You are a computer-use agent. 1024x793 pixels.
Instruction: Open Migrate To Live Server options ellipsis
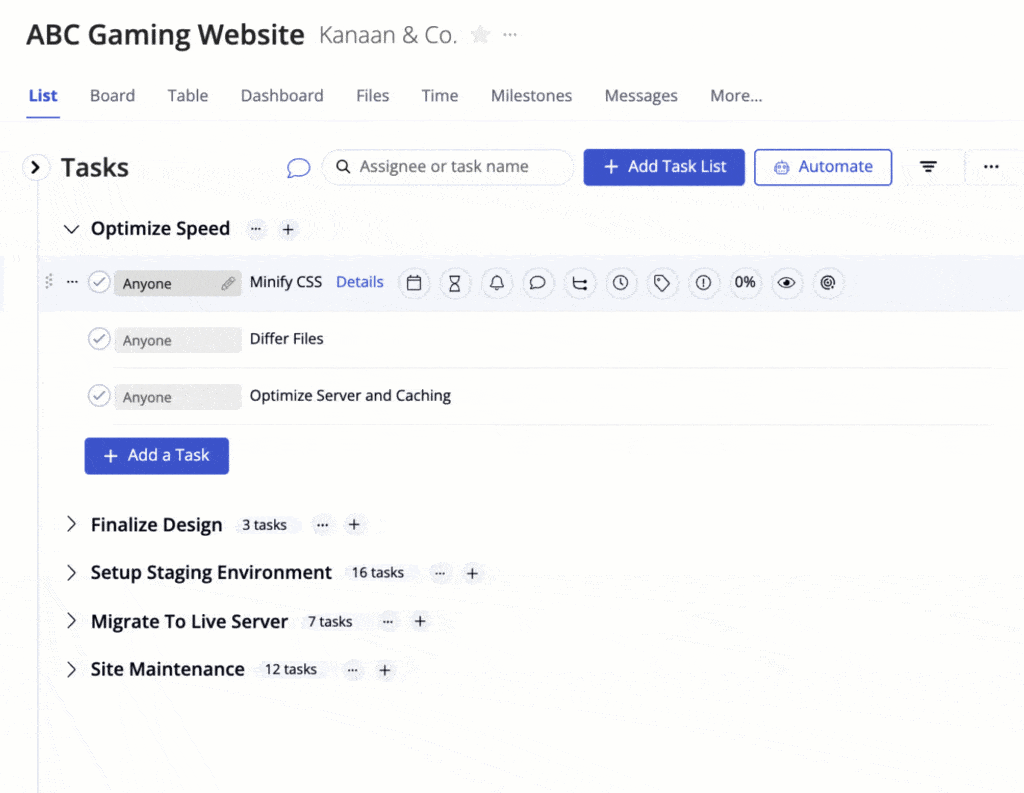(x=388, y=621)
